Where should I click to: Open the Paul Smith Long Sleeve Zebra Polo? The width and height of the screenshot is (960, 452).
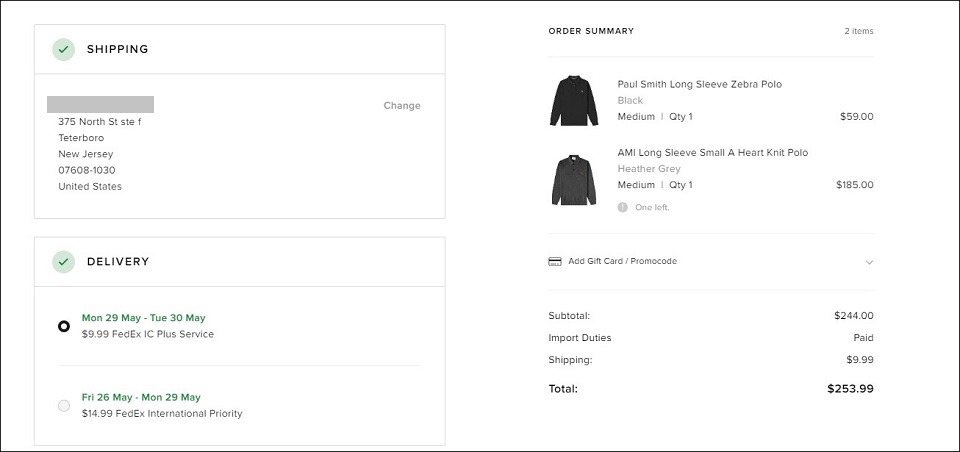pyautogui.click(x=699, y=84)
